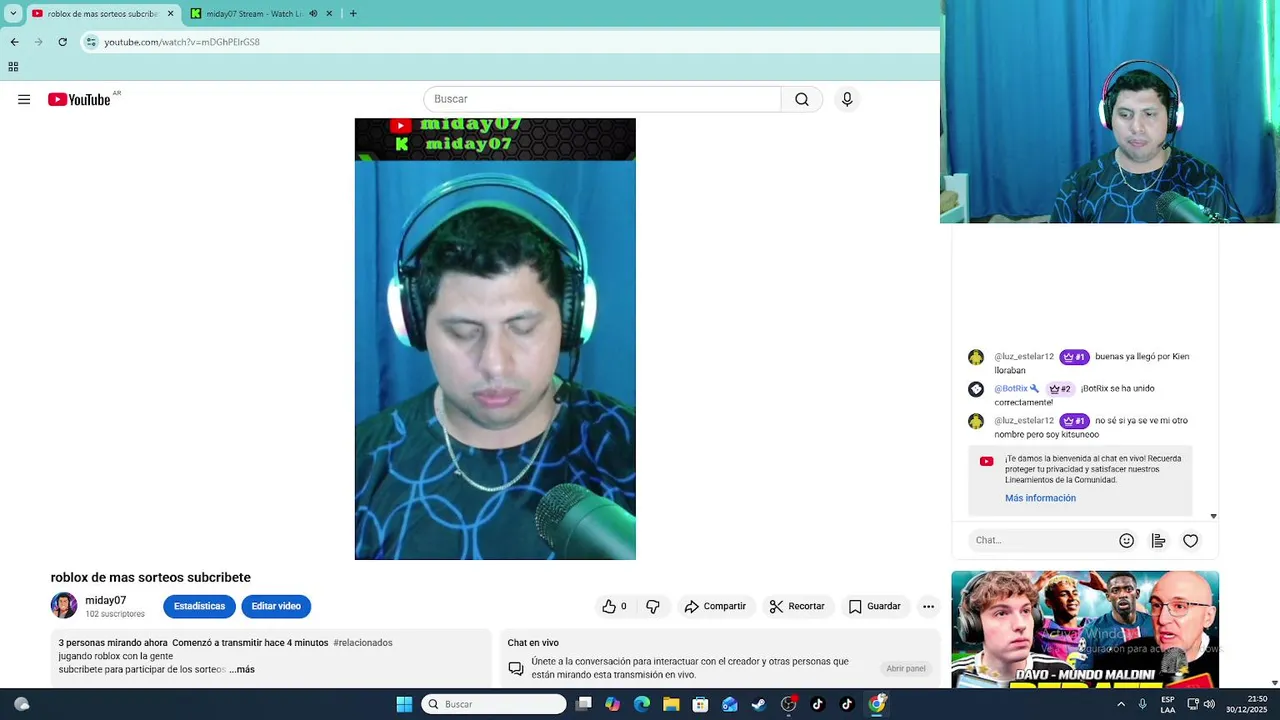
Task: Expand video description with …más
Action: click(242, 670)
